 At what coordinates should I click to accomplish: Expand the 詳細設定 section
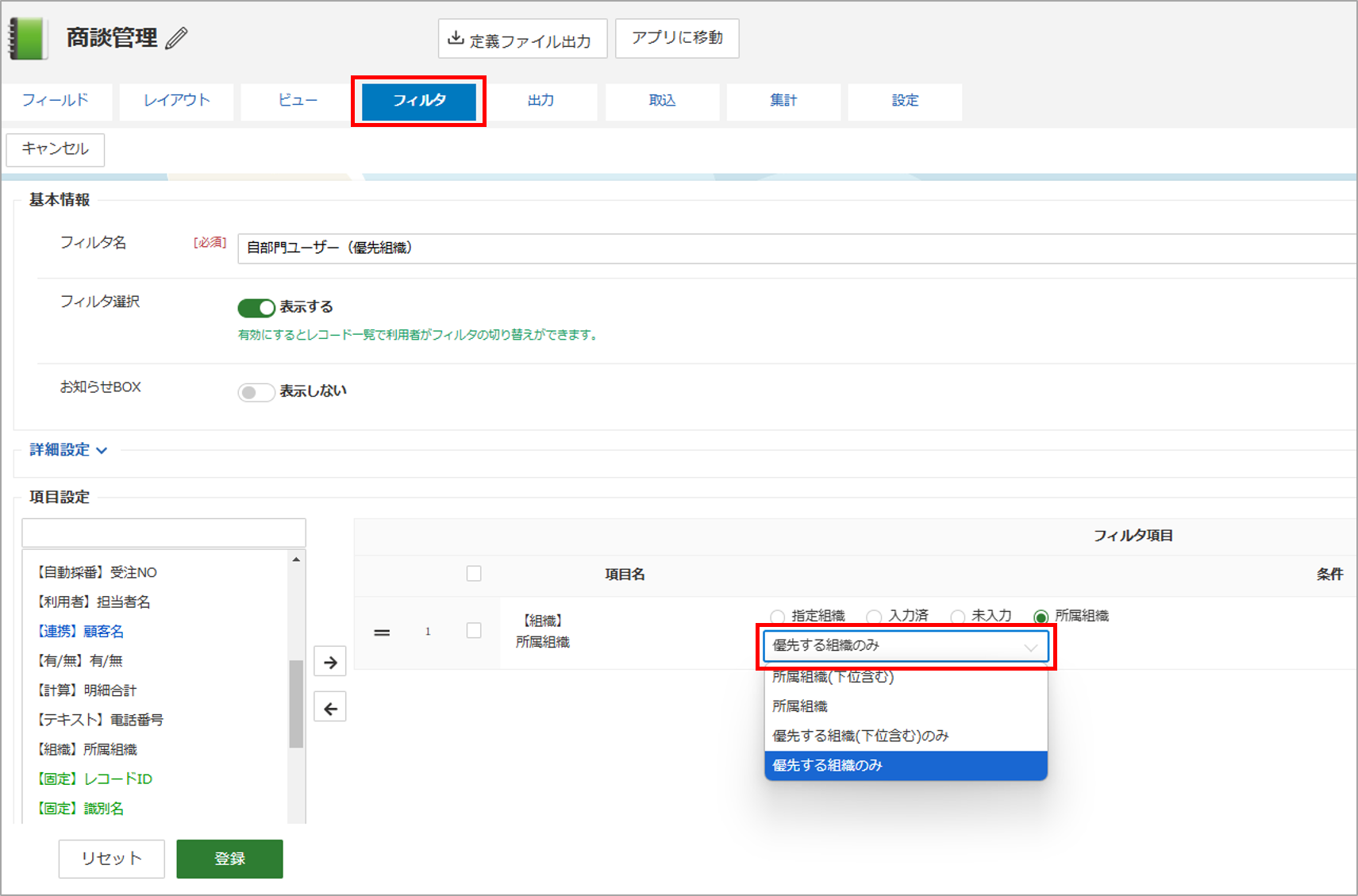[68, 450]
